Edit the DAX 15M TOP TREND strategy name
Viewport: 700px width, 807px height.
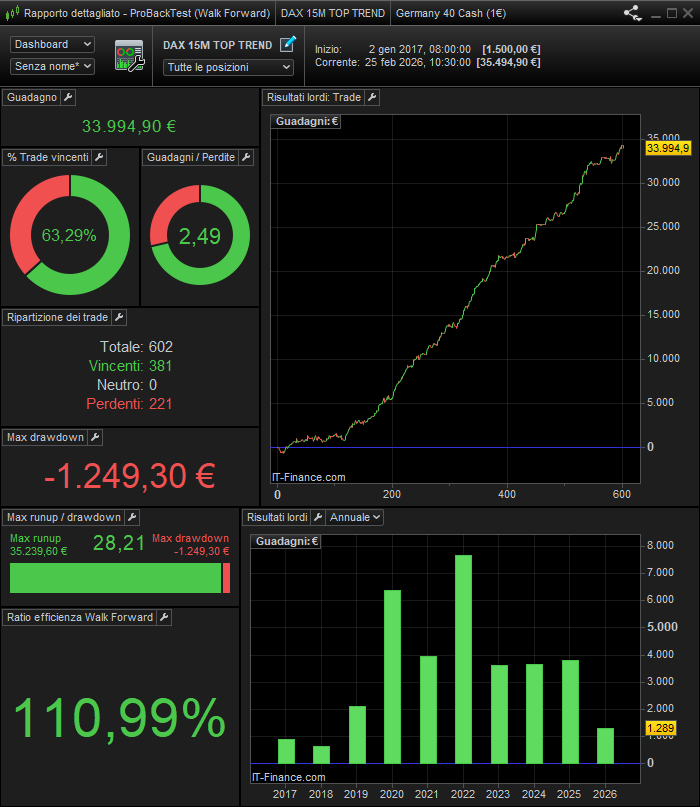pyautogui.click(x=289, y=44)
